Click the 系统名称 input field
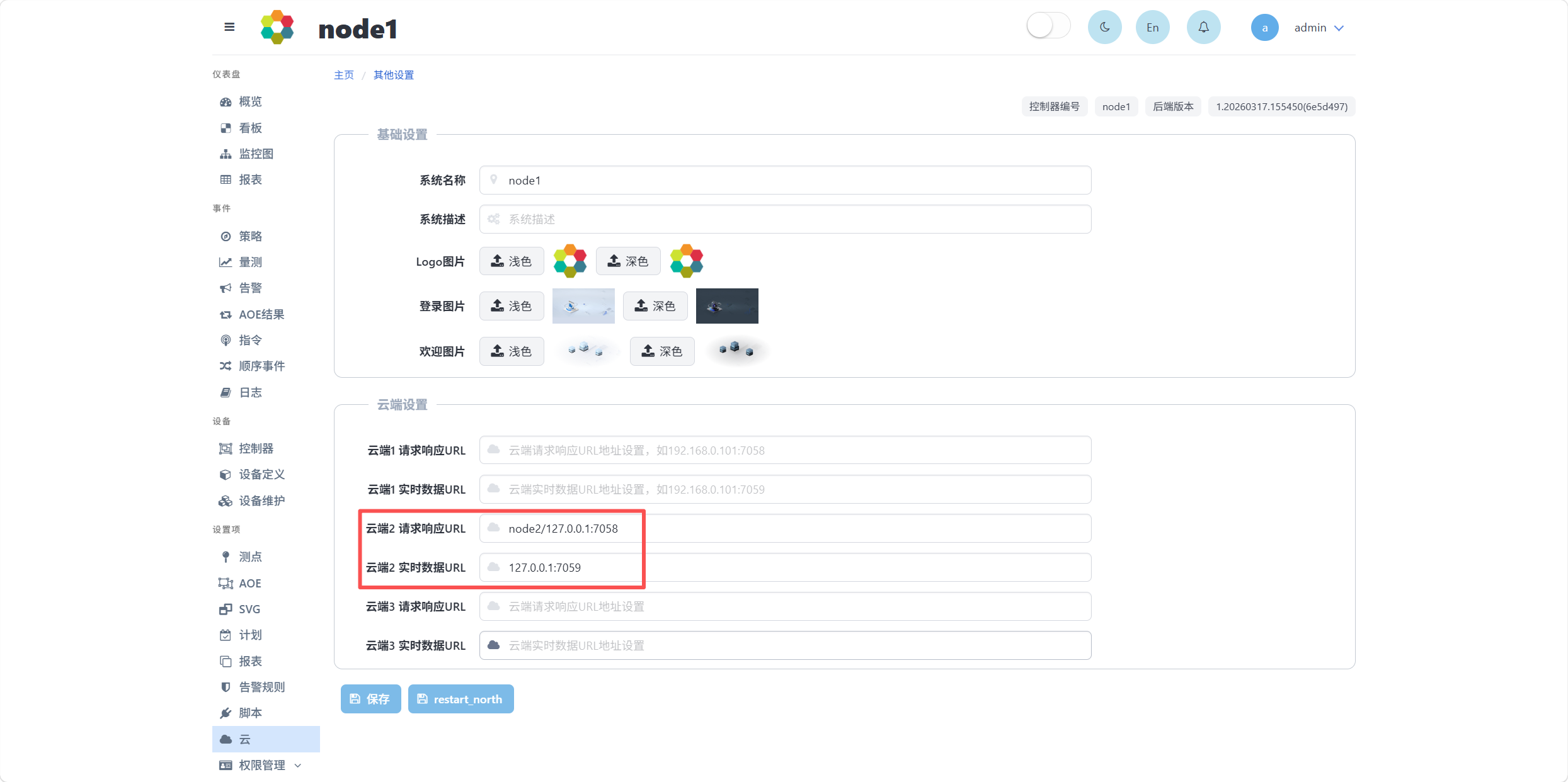The width and height of the screenshot is (1568, 782). pyautogui.click(x=785, y=180)
